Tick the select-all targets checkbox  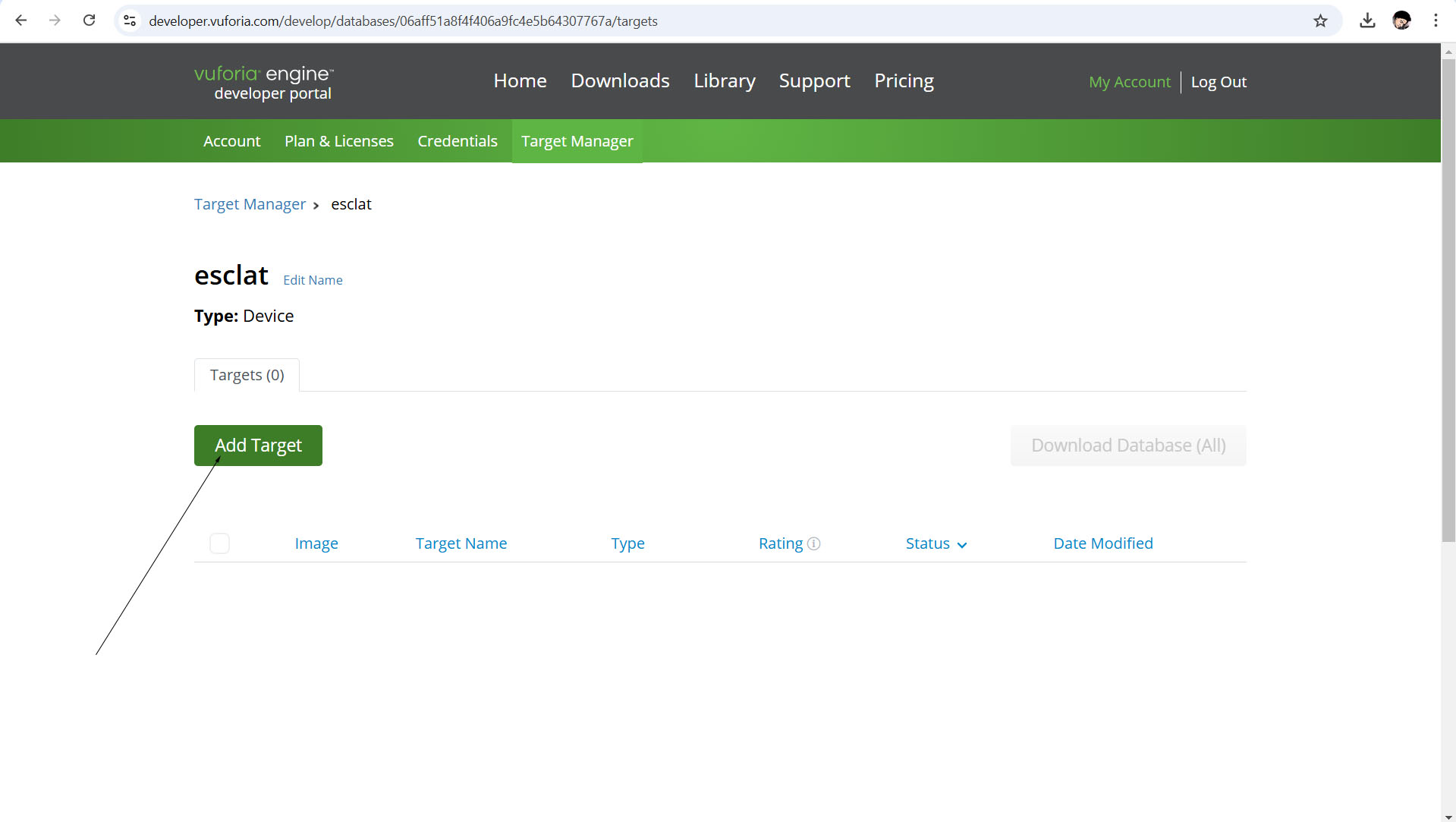[219, 543]
